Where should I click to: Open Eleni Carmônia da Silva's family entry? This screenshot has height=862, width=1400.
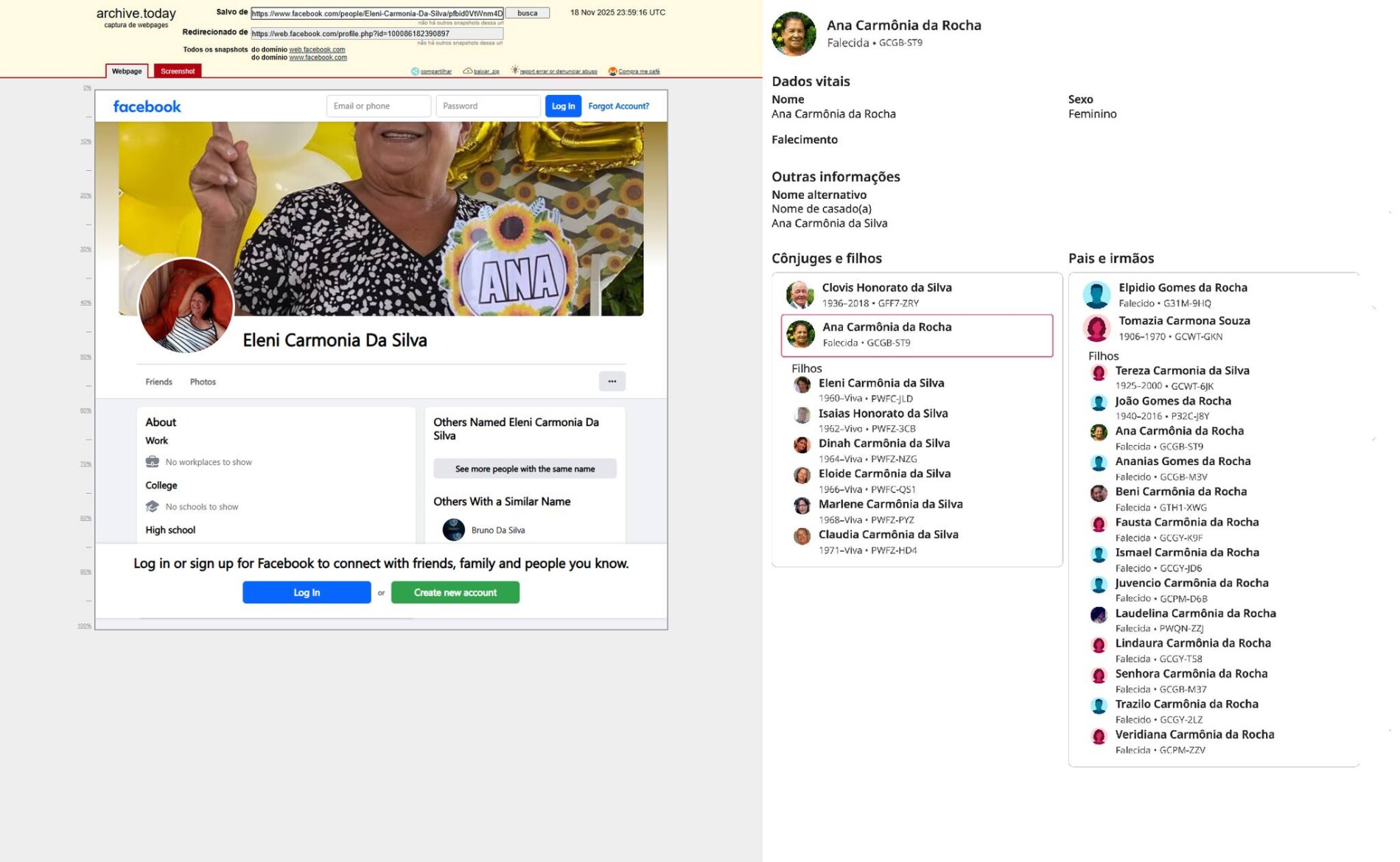881,383
